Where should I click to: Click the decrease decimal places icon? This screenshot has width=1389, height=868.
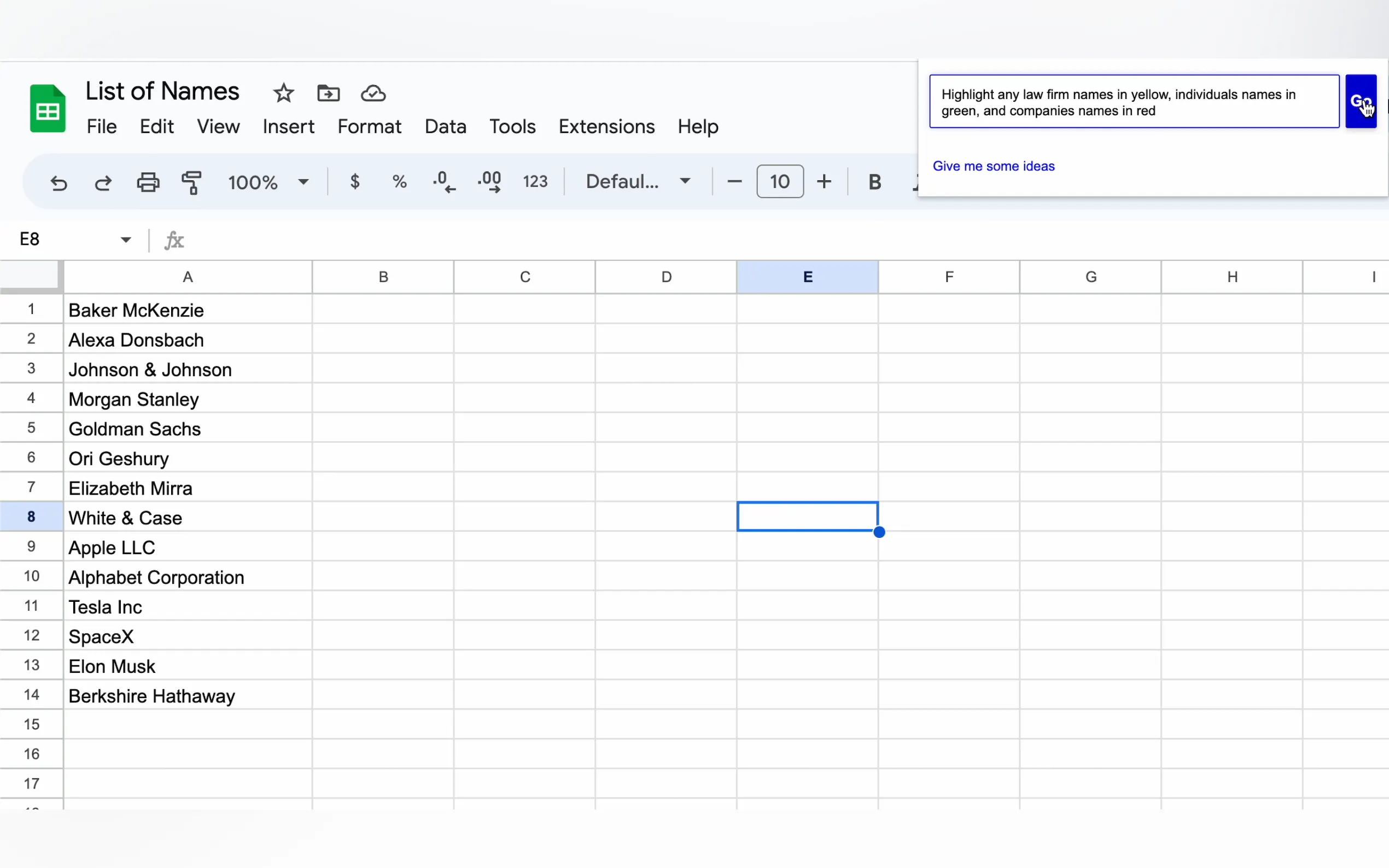coord(444,182)
